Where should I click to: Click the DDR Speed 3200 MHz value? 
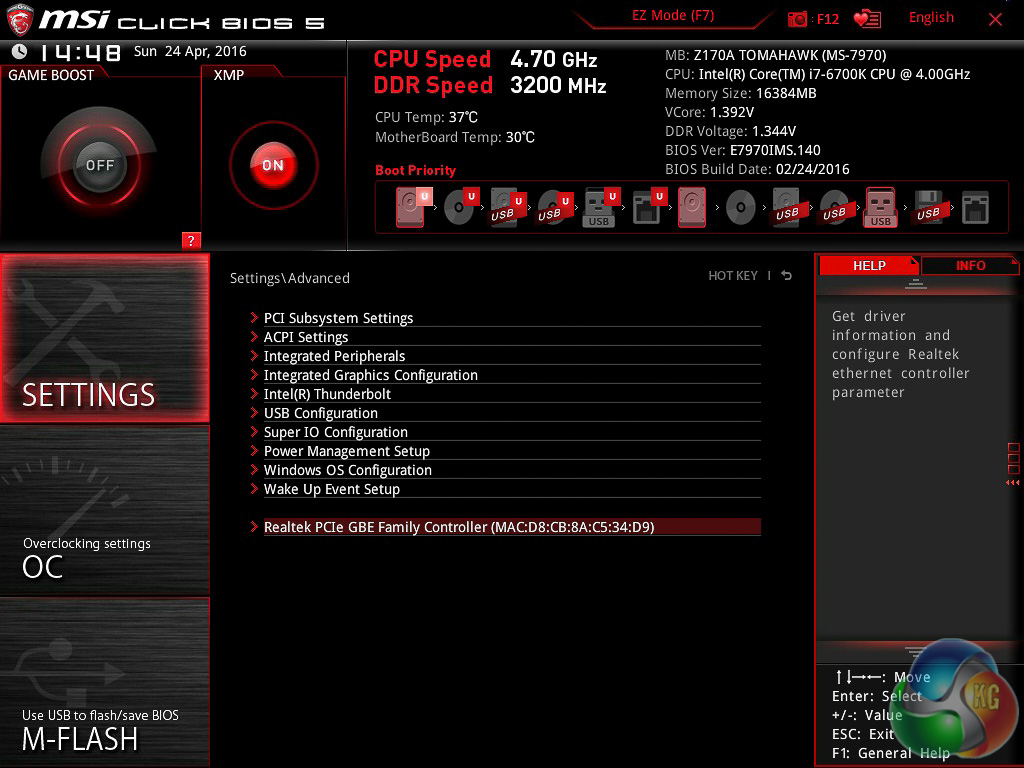point(558,86)
